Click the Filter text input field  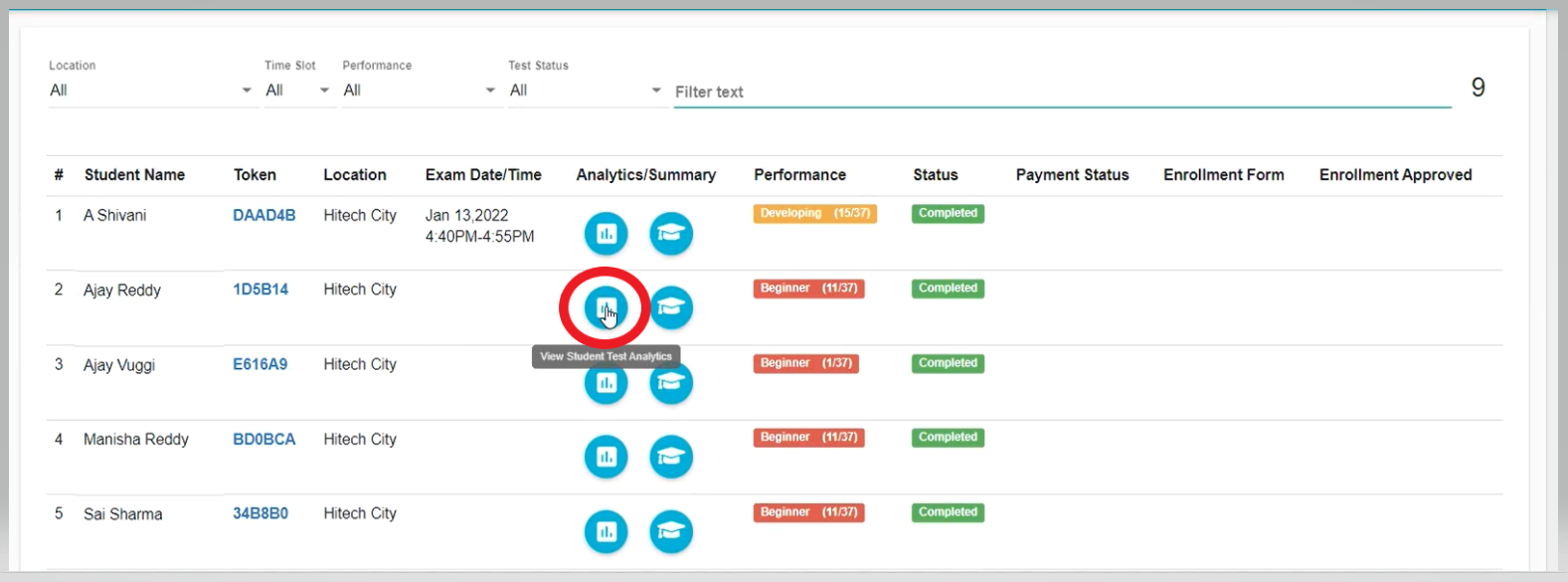[x=1061, y=92]
